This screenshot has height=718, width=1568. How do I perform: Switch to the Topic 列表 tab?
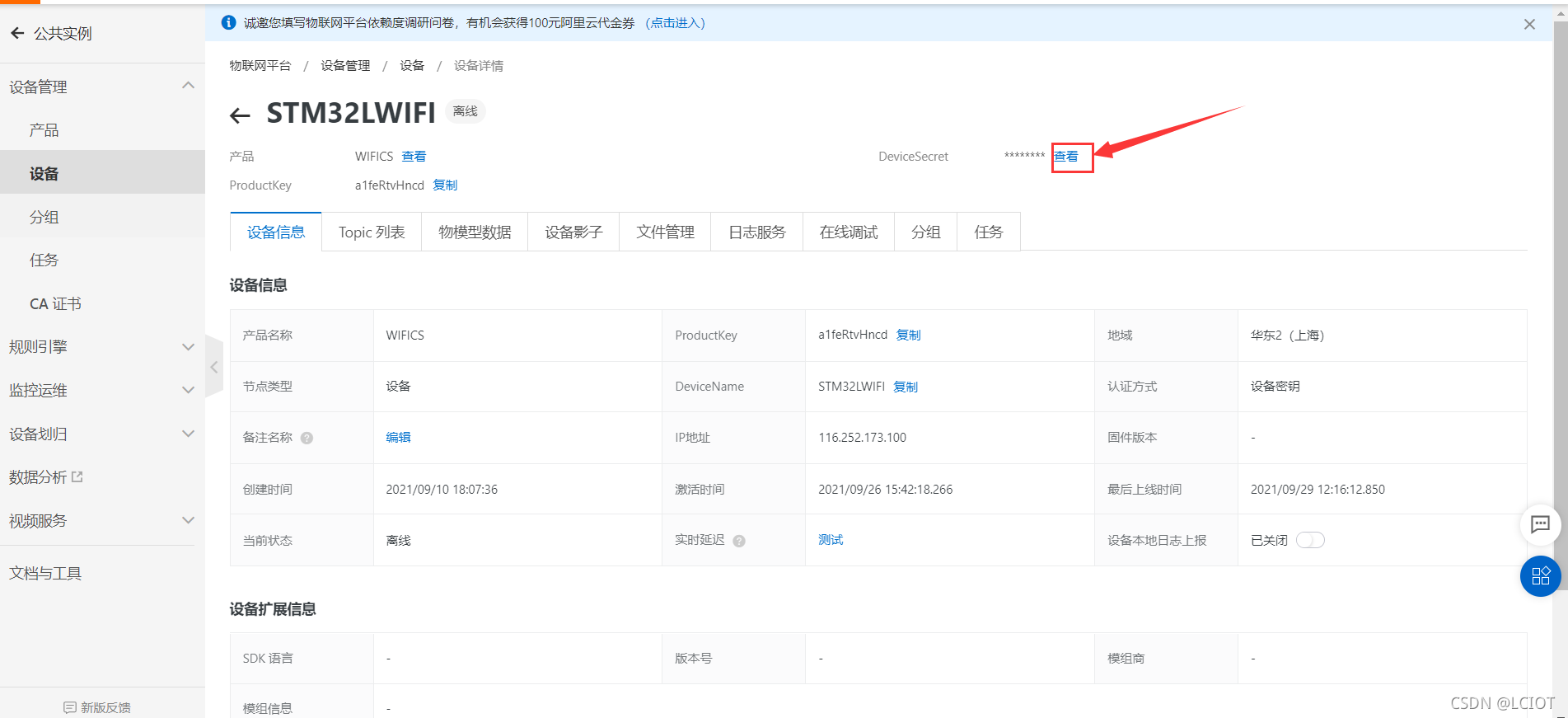(372, 232)
